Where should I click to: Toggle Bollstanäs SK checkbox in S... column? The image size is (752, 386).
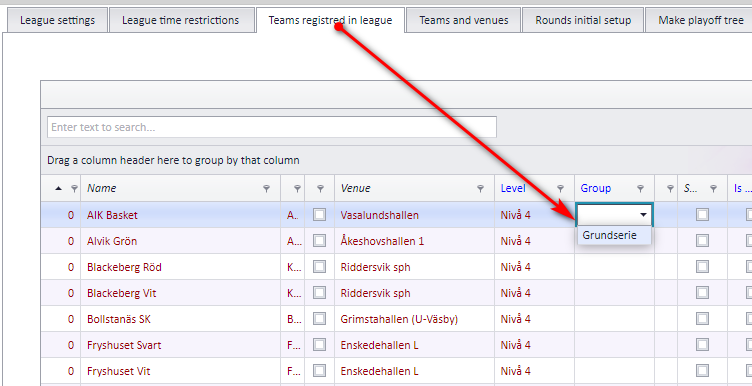tap(703, 318)
